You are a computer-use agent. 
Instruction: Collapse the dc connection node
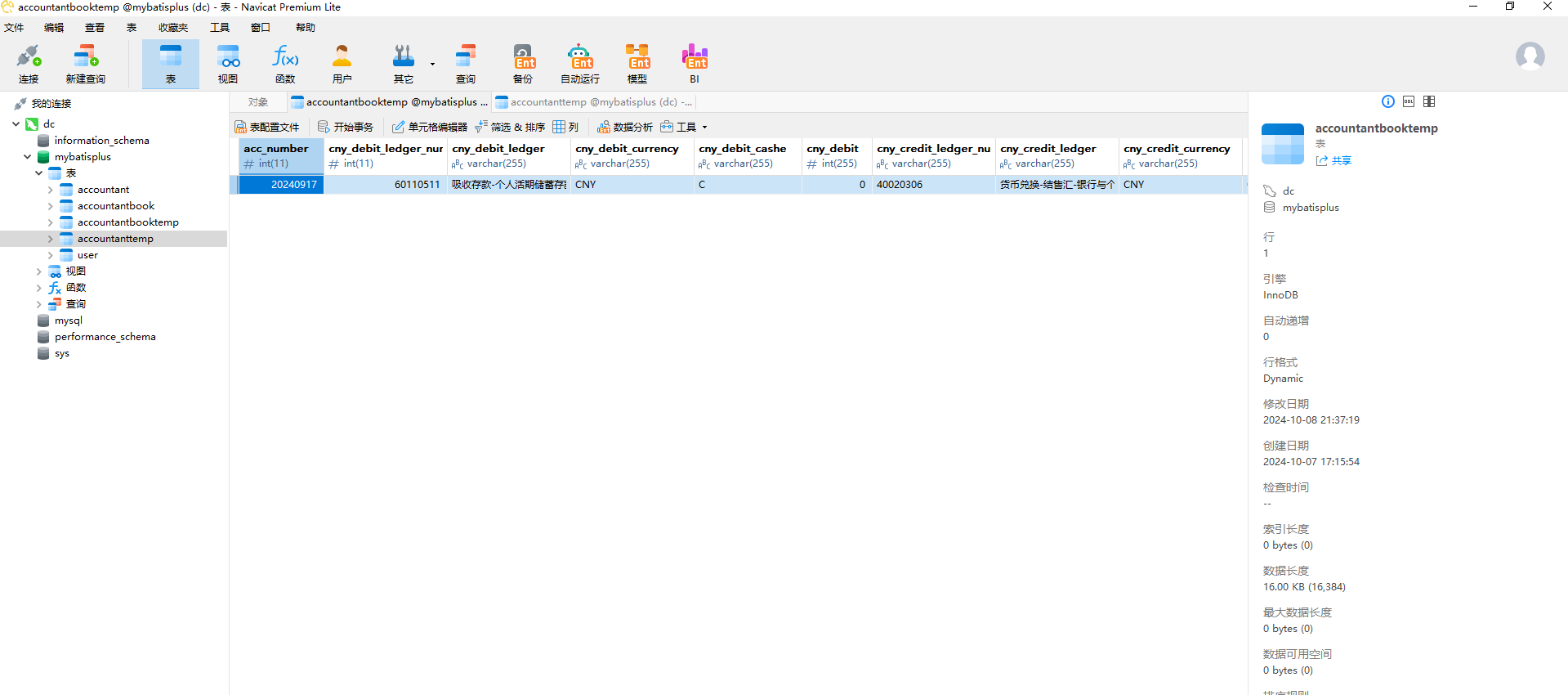[x=16, y=124]
